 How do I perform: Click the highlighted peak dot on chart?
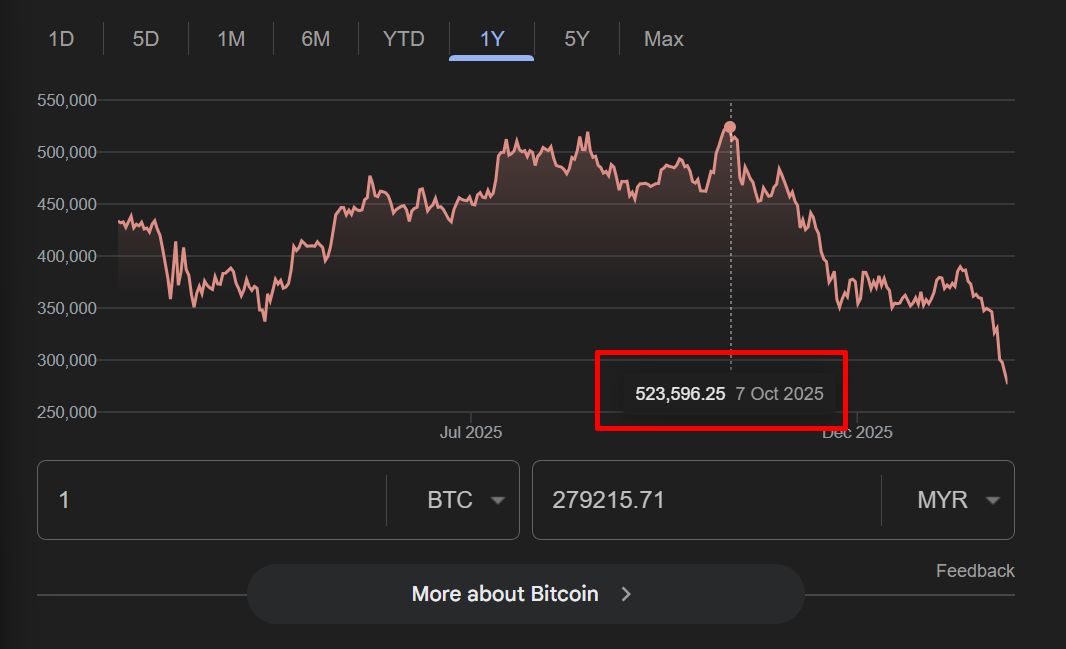point(730,127)
